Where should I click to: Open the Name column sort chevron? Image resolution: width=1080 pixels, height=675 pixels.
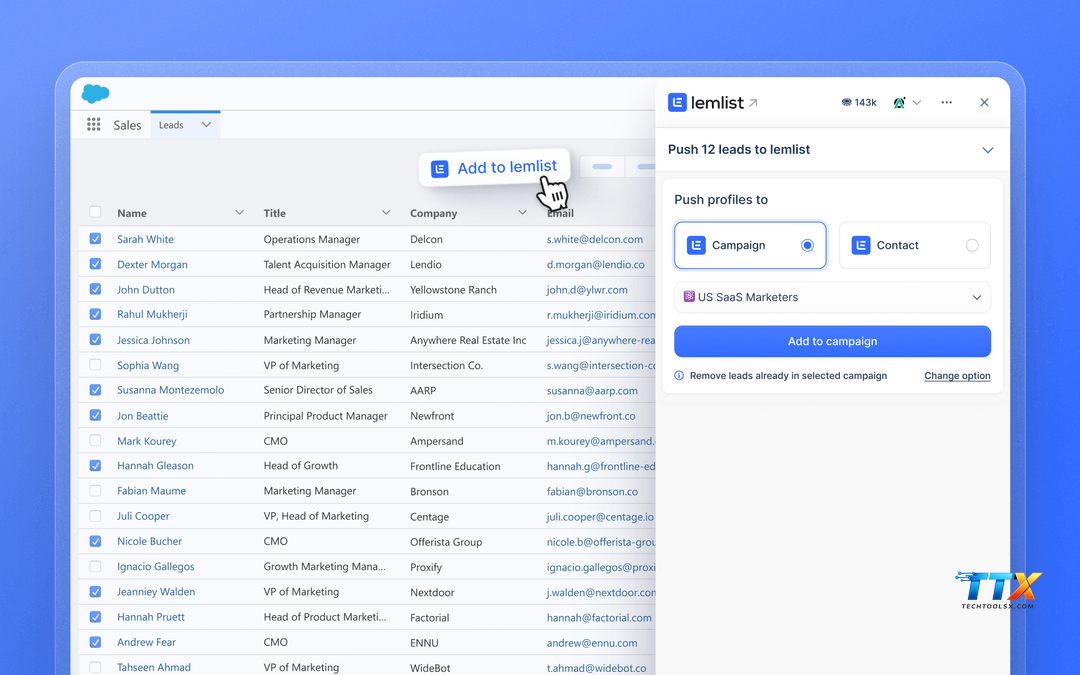pos(239,212)
